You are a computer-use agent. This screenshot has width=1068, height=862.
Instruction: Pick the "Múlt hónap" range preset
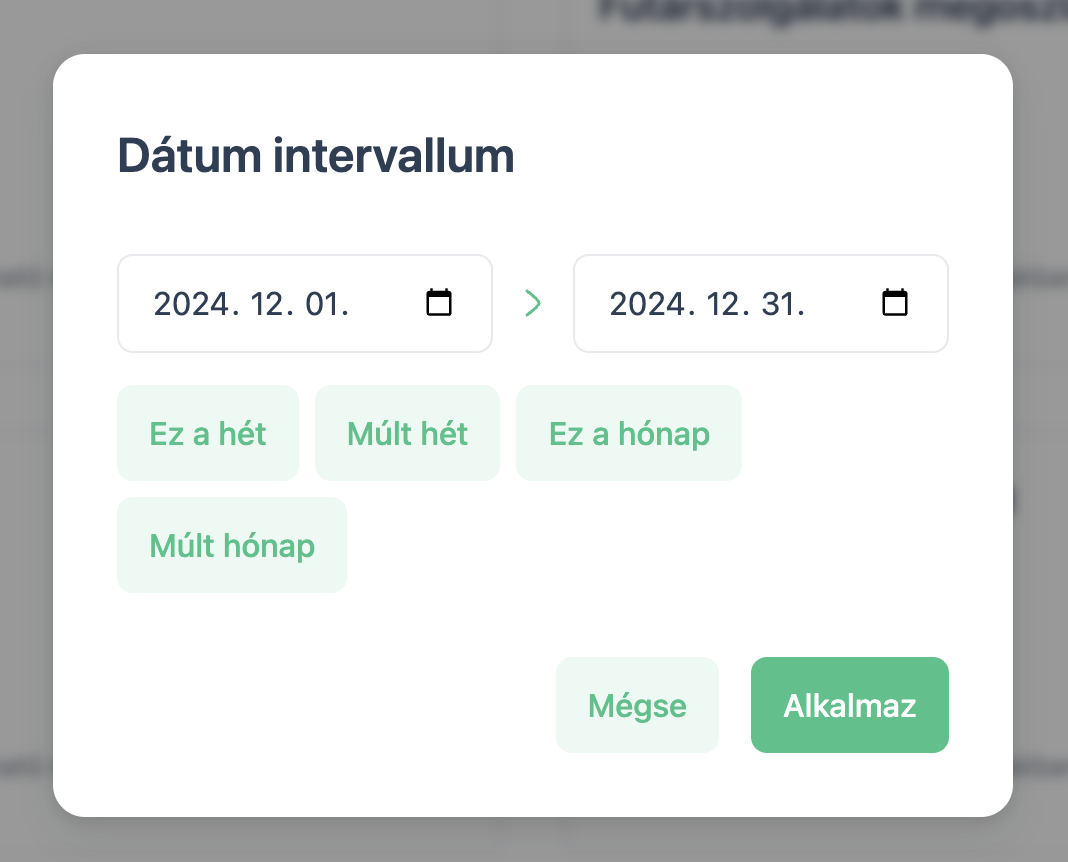coord(232,545)
